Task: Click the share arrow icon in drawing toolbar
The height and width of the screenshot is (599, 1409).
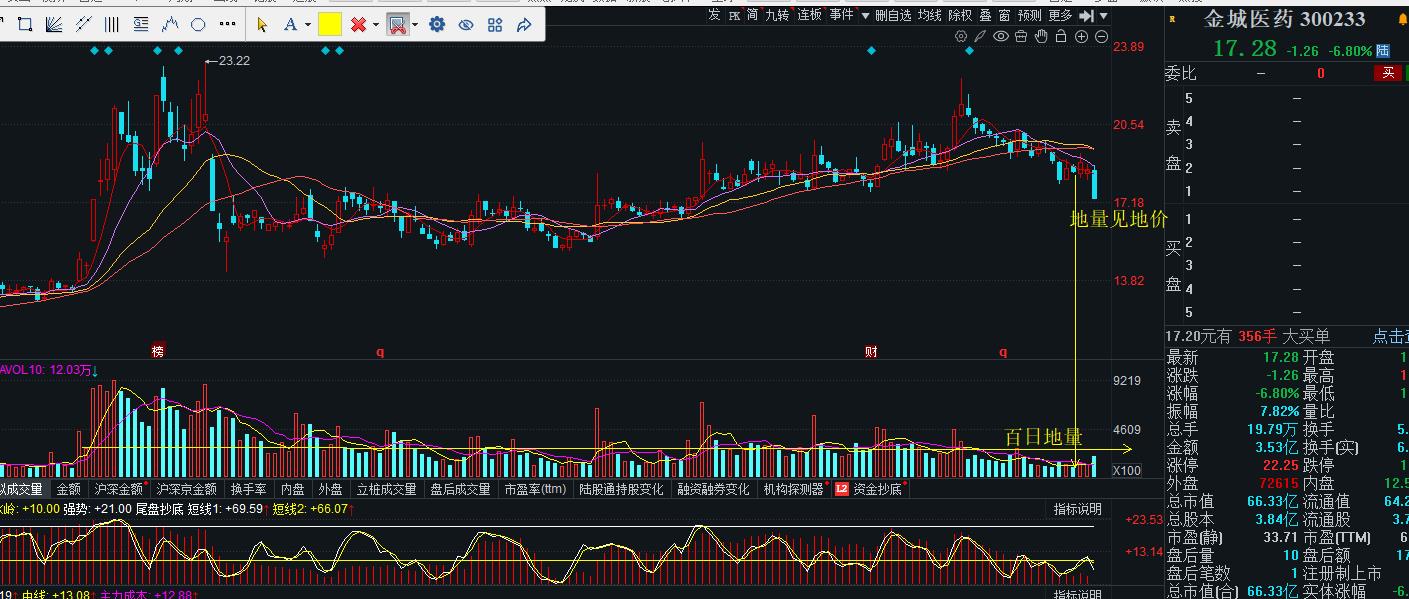Action: pyautogui.click(x=523, y=24)
